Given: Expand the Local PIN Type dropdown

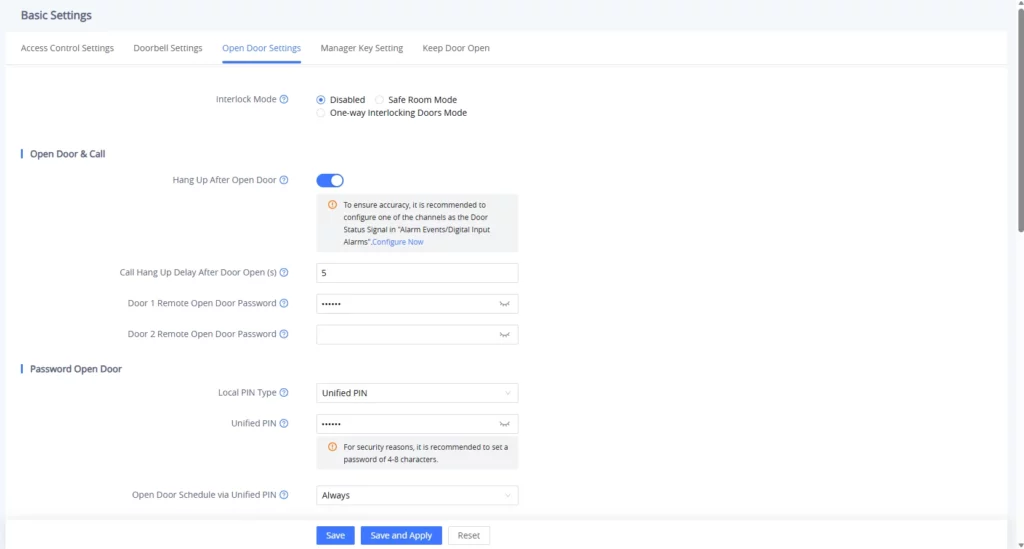Looking at the screenshot, I should (417, 393).
